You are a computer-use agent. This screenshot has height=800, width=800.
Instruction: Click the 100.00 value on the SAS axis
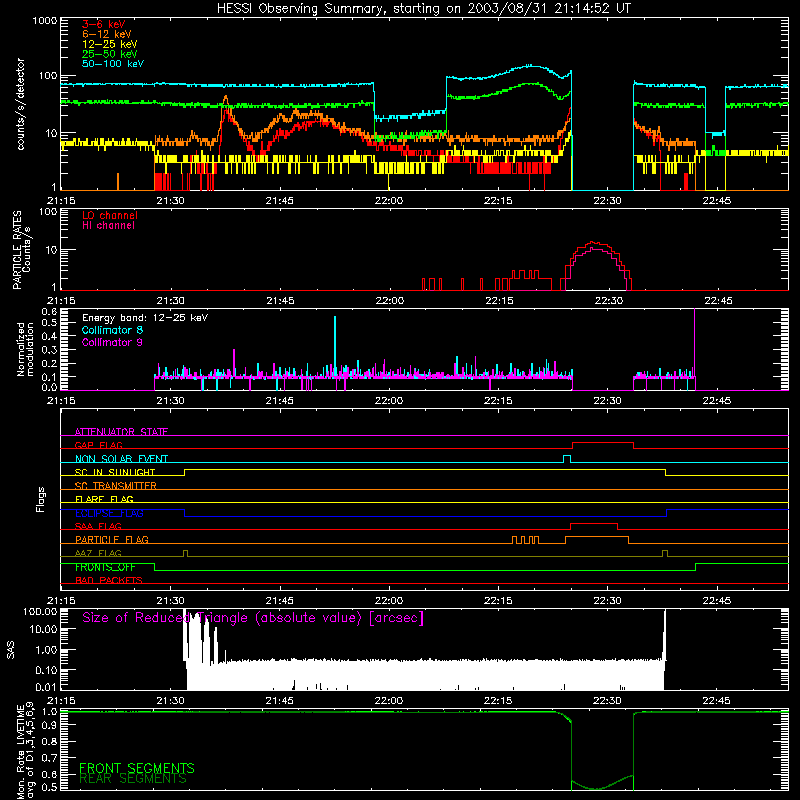click(x=40, y=611)
